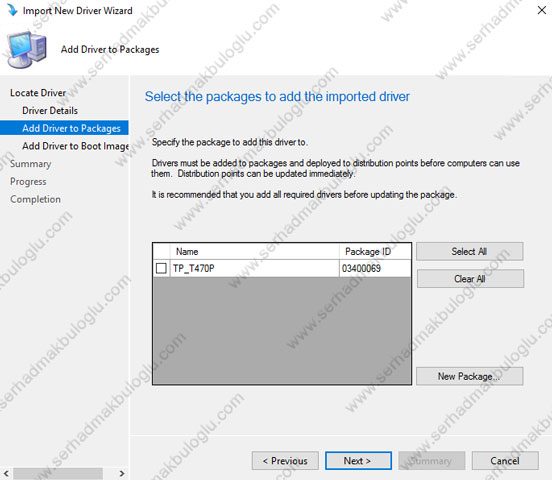The image size is (552, 480).
Task: Select the TP_T470P row name
Action: 194,268
